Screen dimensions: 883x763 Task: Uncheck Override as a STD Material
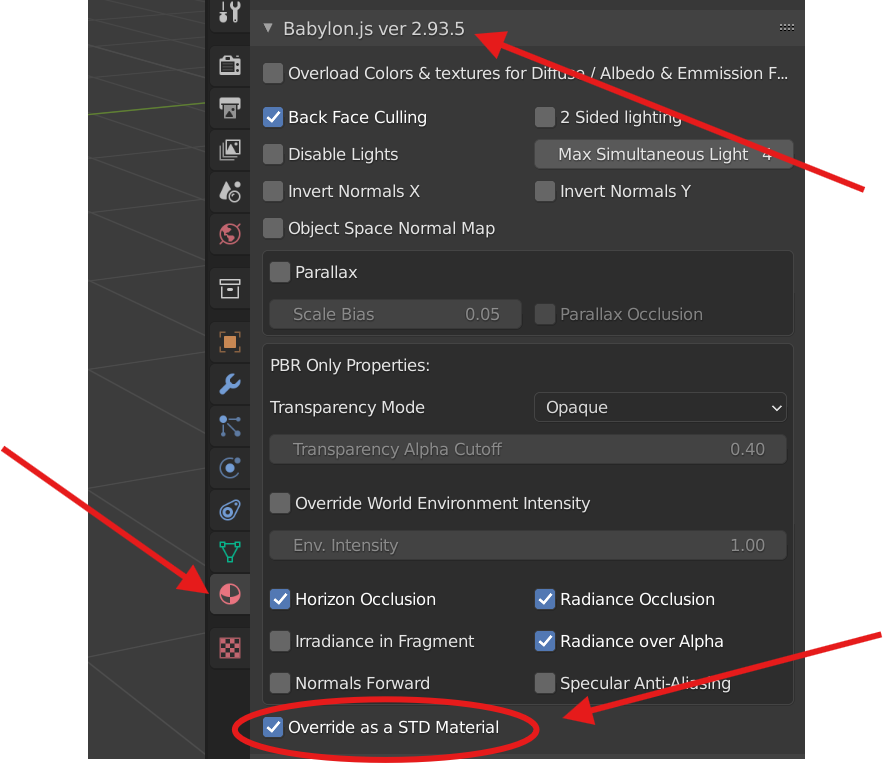pos(273,728)
